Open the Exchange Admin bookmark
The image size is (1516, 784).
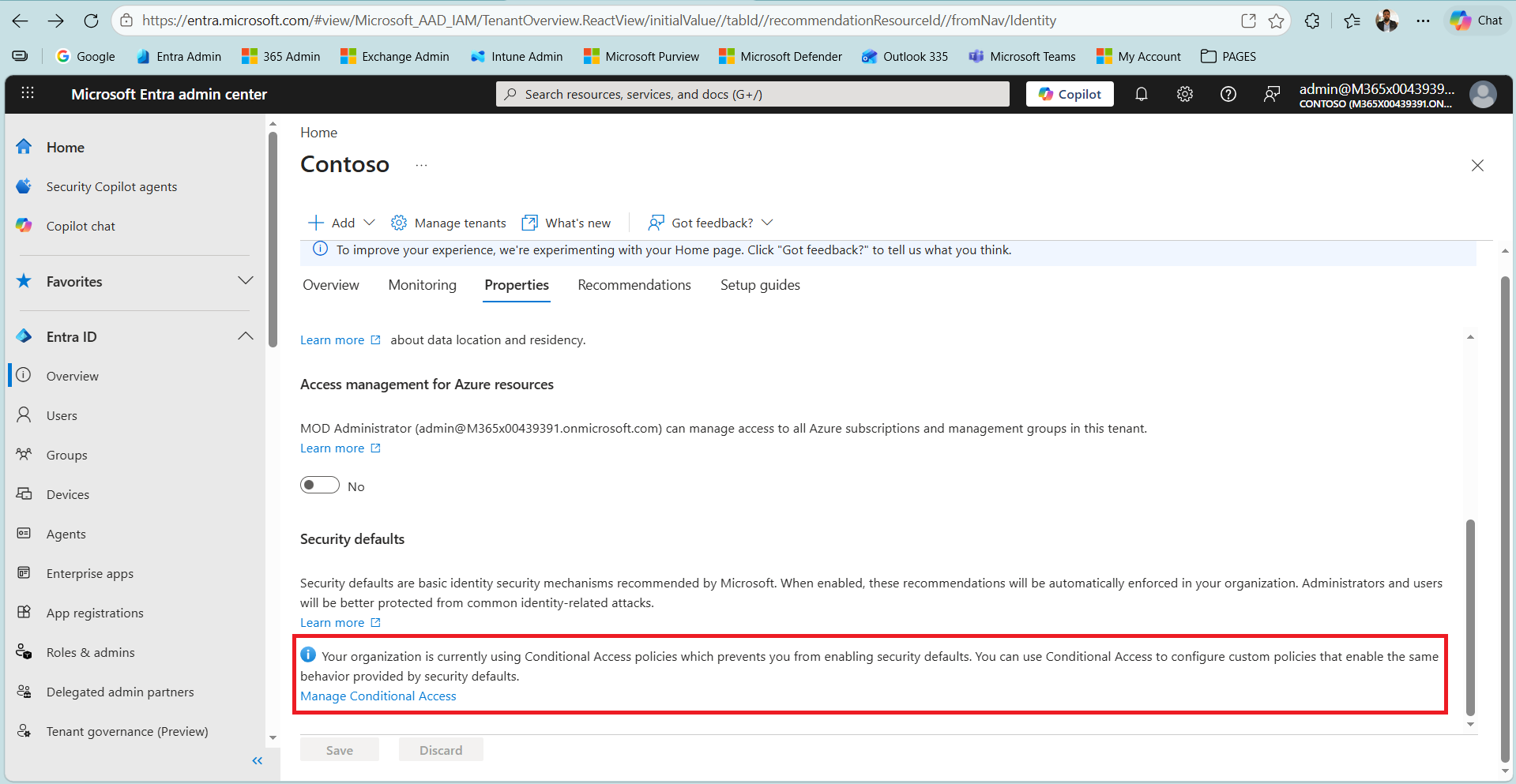click(x=394, y=56)
